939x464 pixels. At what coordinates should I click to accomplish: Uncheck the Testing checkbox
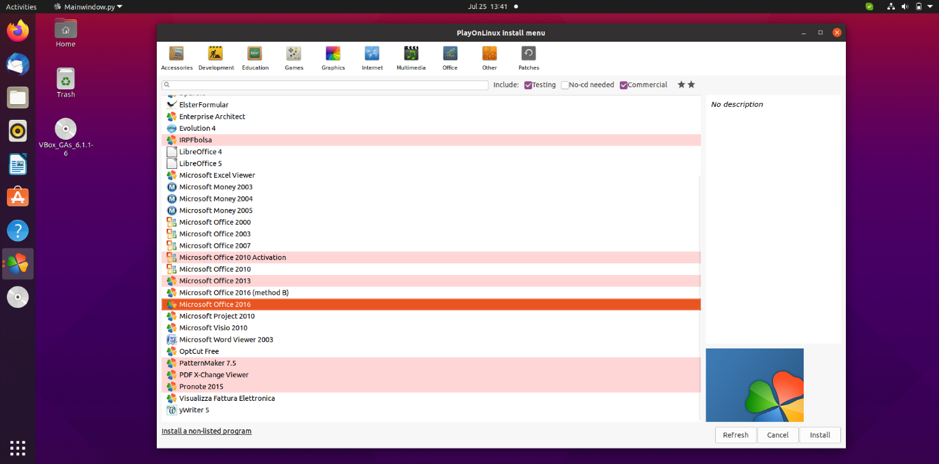pyautogui.click(x=528, y=86)
